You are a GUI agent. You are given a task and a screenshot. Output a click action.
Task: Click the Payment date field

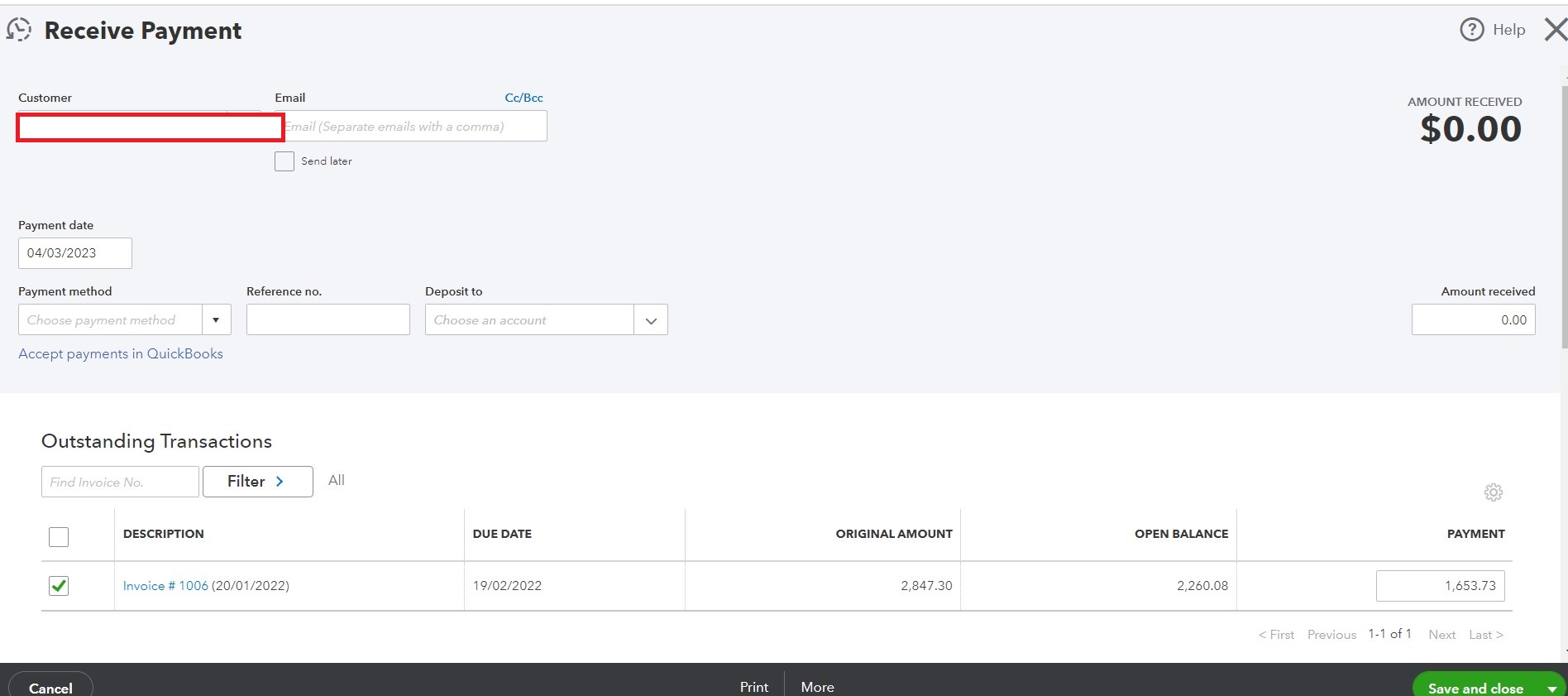coord(75,253)
